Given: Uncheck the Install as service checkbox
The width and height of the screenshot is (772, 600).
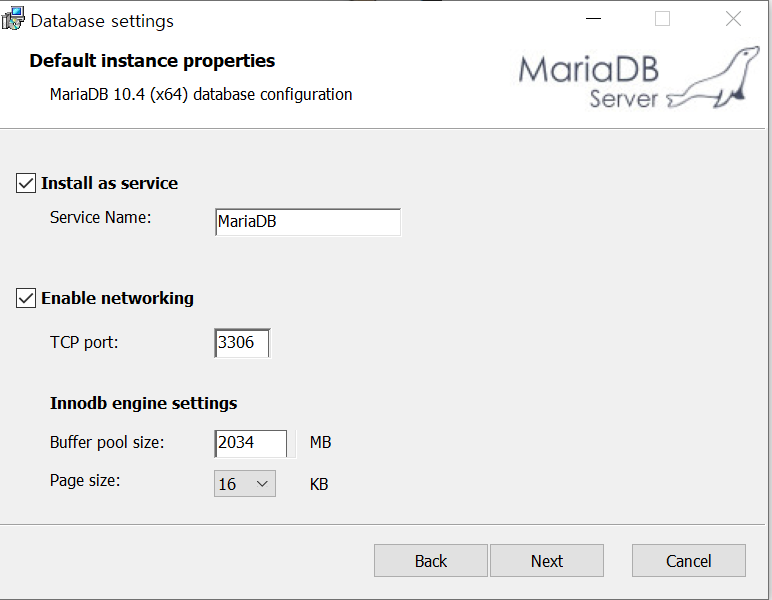Looking at the screenshot, I should 26,183.
